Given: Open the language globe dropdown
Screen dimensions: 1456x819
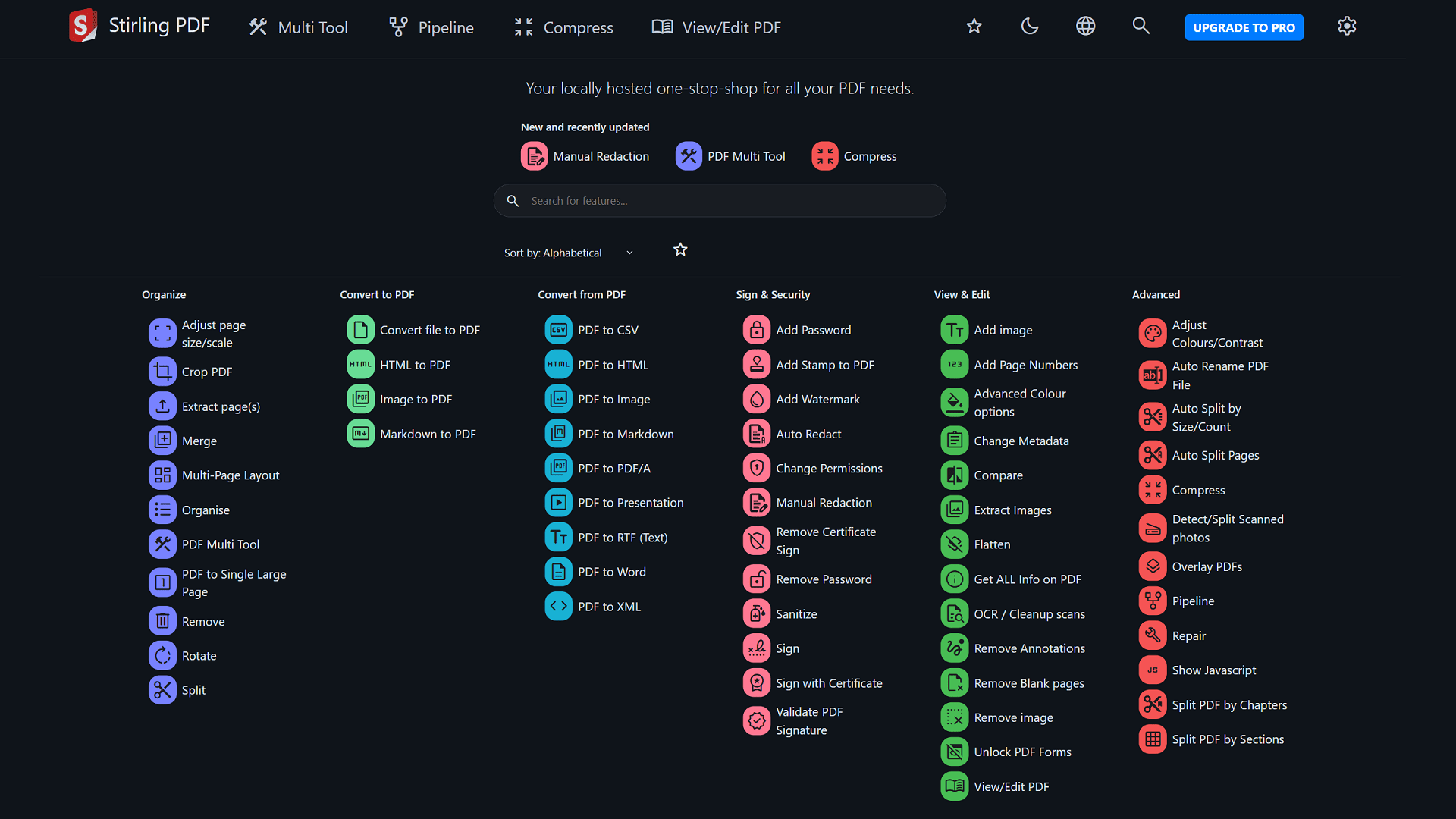Looking at the screenshot, I should point(1085,27).
